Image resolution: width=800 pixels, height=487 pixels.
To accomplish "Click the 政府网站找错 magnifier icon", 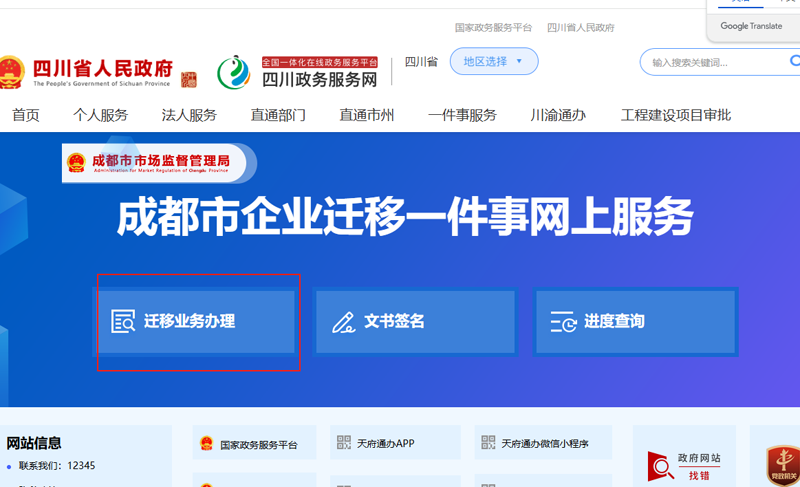I will [x=661, y=466].
